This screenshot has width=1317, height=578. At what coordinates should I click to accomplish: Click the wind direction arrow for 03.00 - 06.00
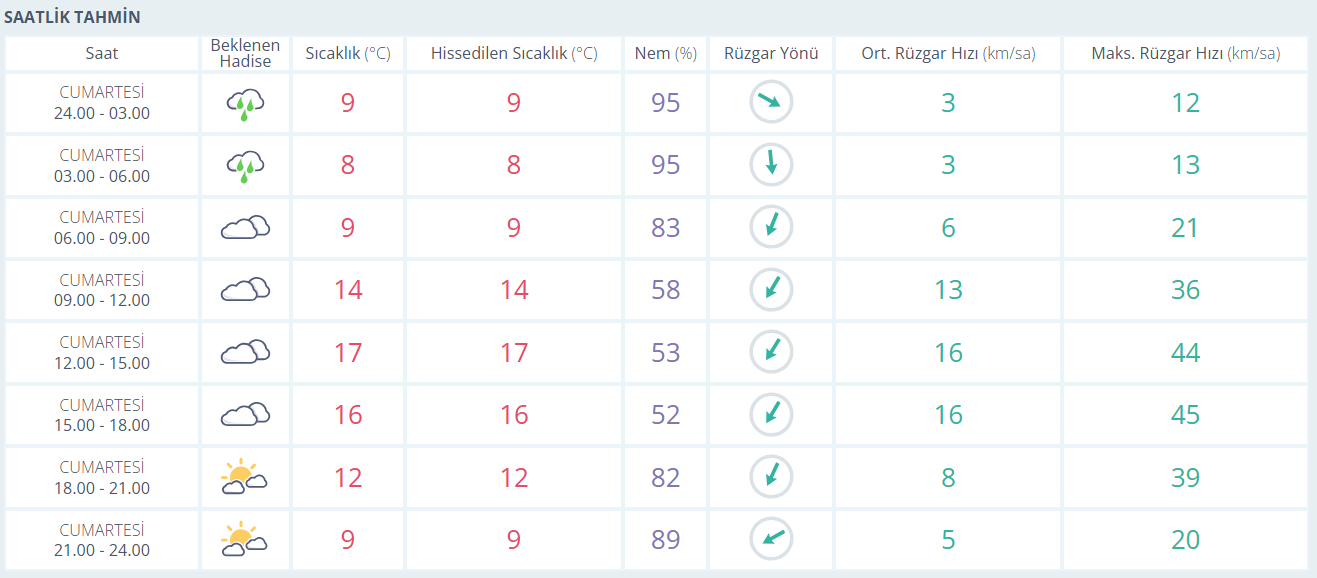point(771,165)
